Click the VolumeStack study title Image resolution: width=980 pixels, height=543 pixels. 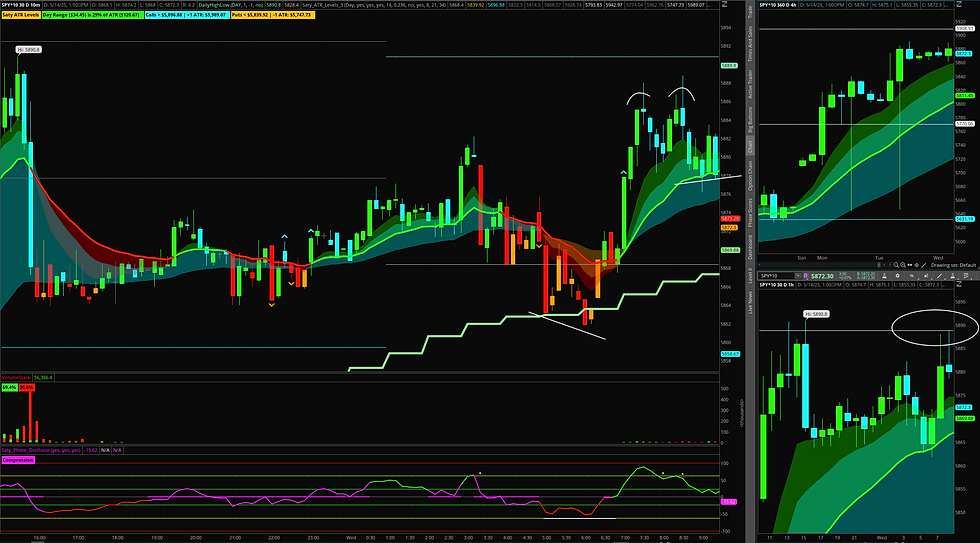[16, 377]
